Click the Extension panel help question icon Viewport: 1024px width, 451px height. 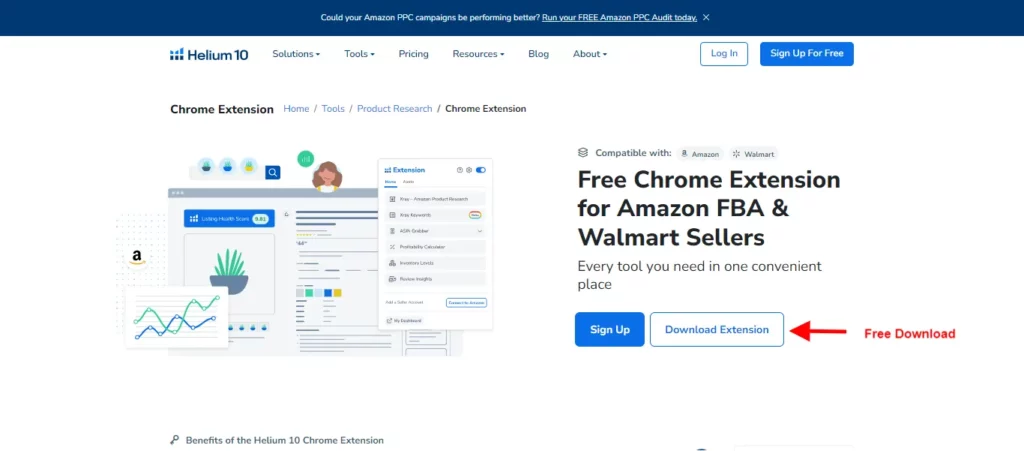pyautogui.click(x=460, y=170)
